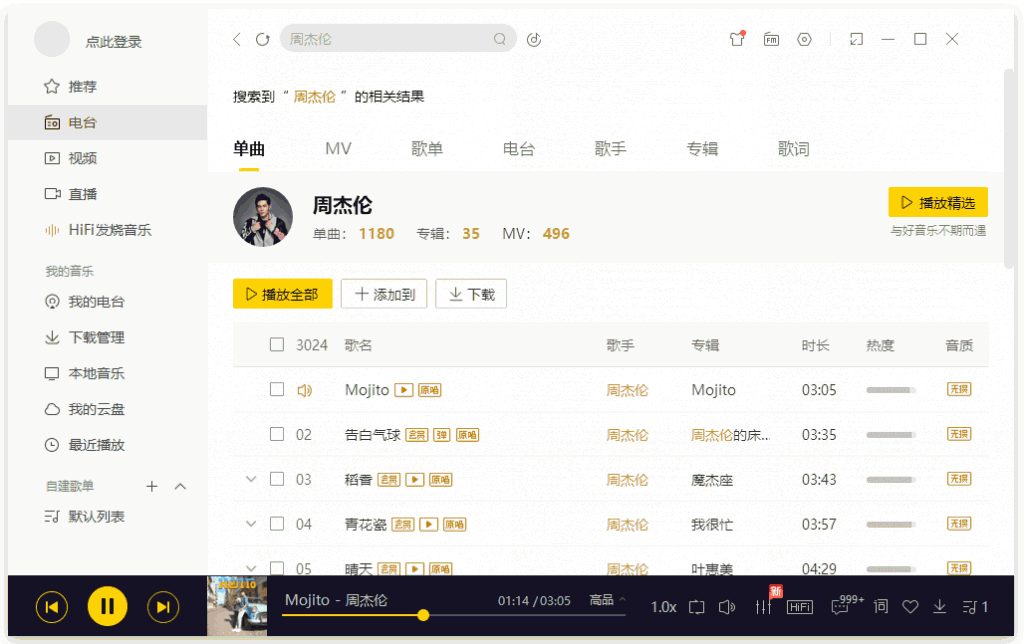Screen dimensions: 1024x644
Task: Check the 青花瓷 row checkbox
Action: tap(277, 524)
